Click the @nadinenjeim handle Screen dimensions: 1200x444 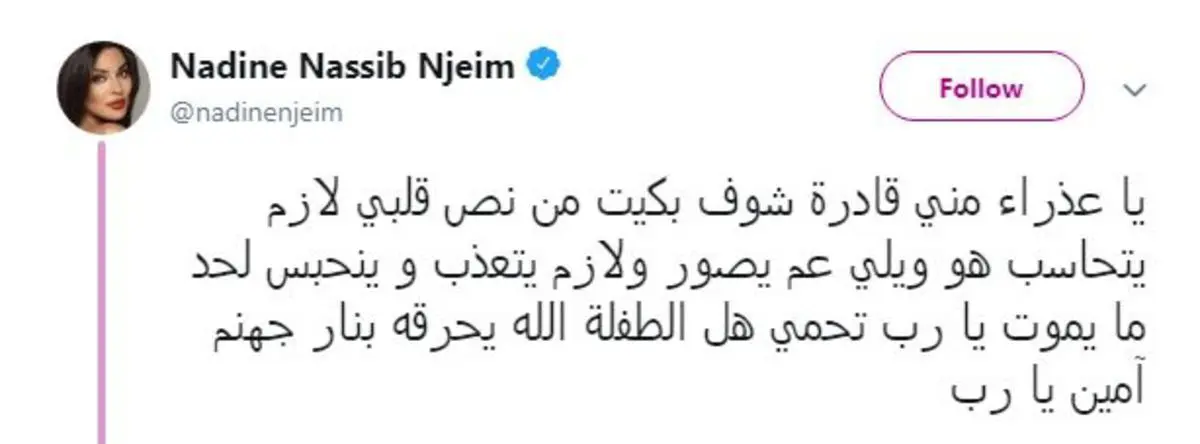pyautogui.click(x=257, y=113)
